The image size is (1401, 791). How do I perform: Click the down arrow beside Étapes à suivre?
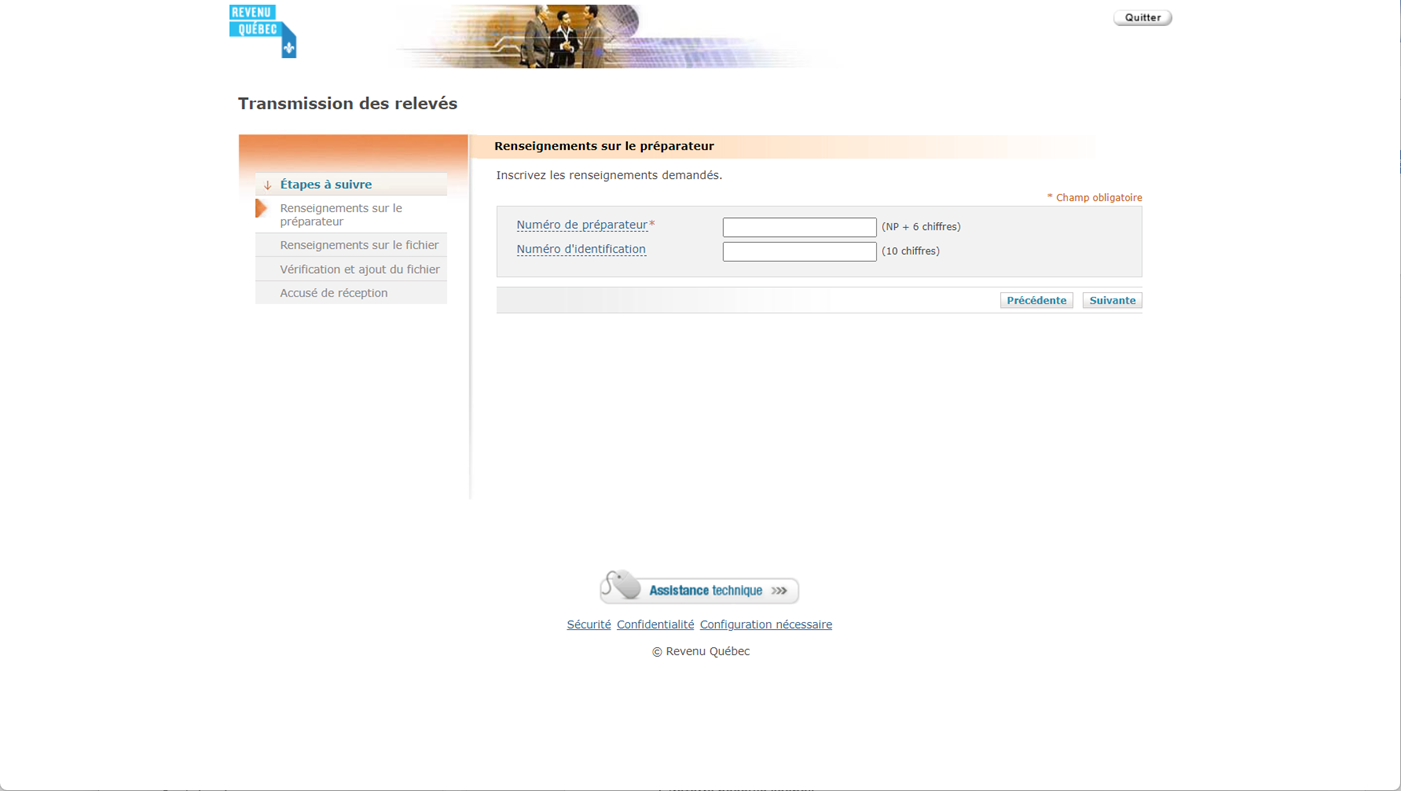[x=267, y=185]
